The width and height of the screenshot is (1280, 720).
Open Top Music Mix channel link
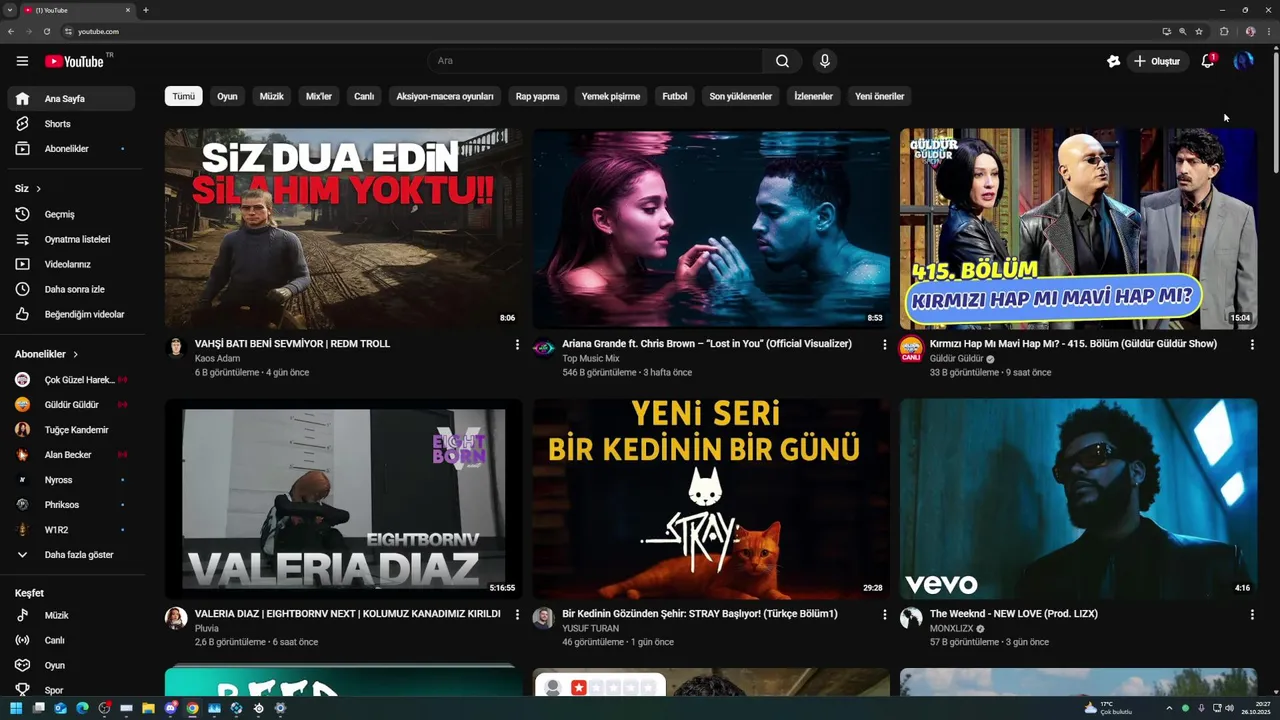(x=591, y=358)
